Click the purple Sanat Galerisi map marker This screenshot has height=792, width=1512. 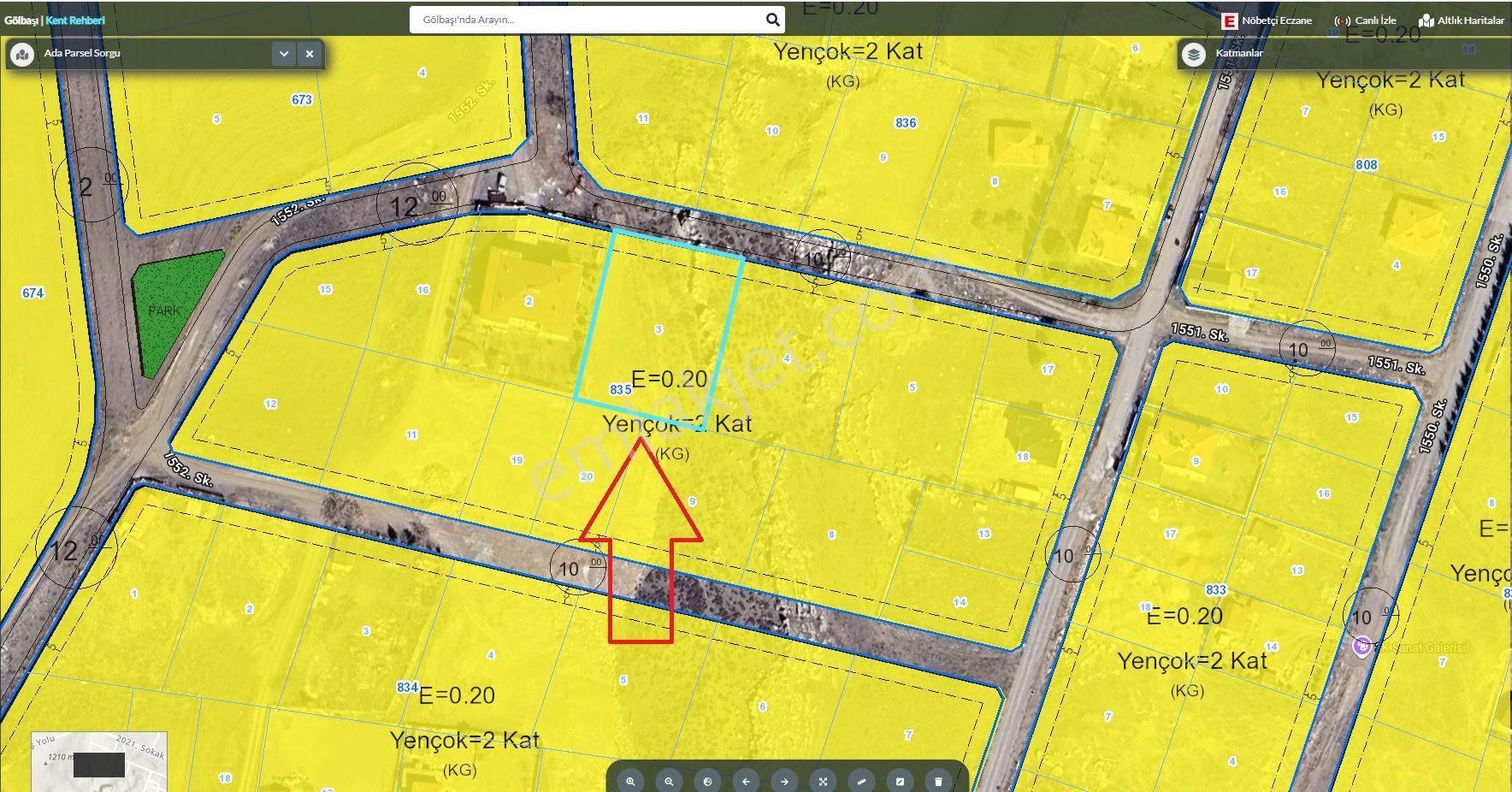click(x=1361, y=647)
